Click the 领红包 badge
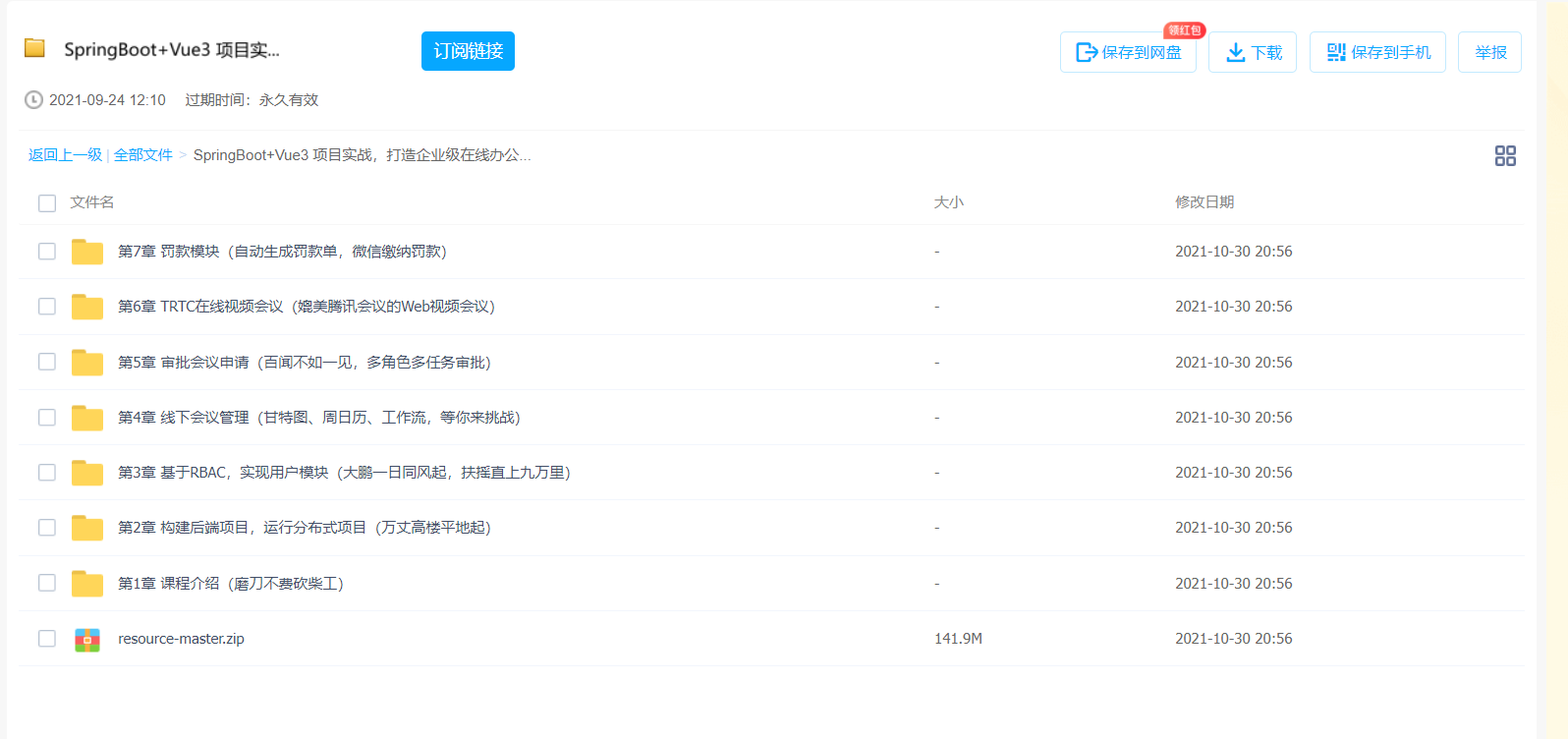This screenshot has width=1568, height=739. point(1185,30)
